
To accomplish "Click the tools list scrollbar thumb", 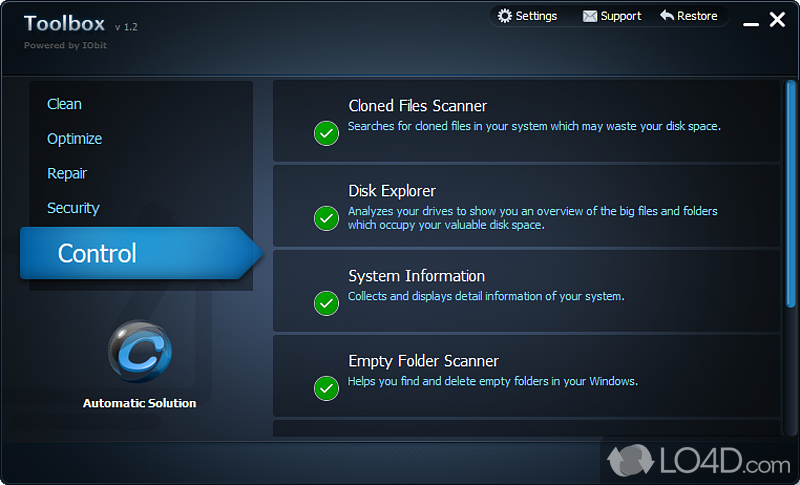I will (x=791, y=194).
